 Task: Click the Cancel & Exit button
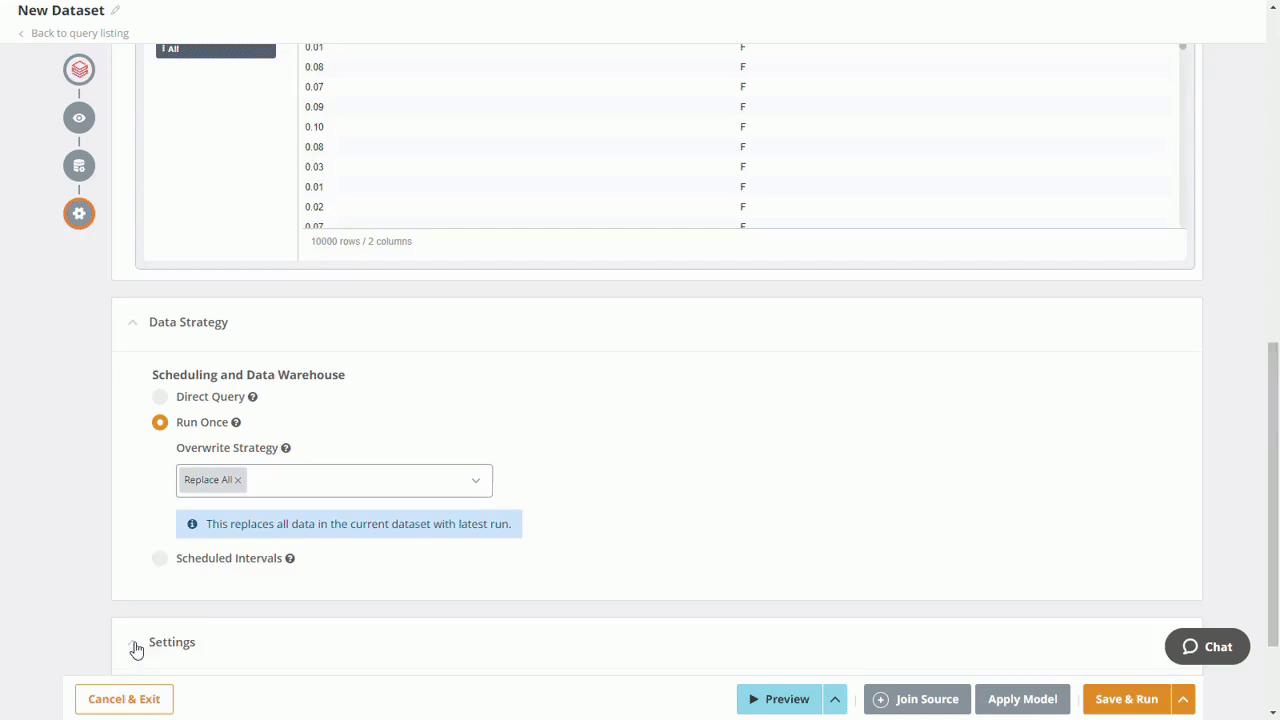[x=124, y=700]
